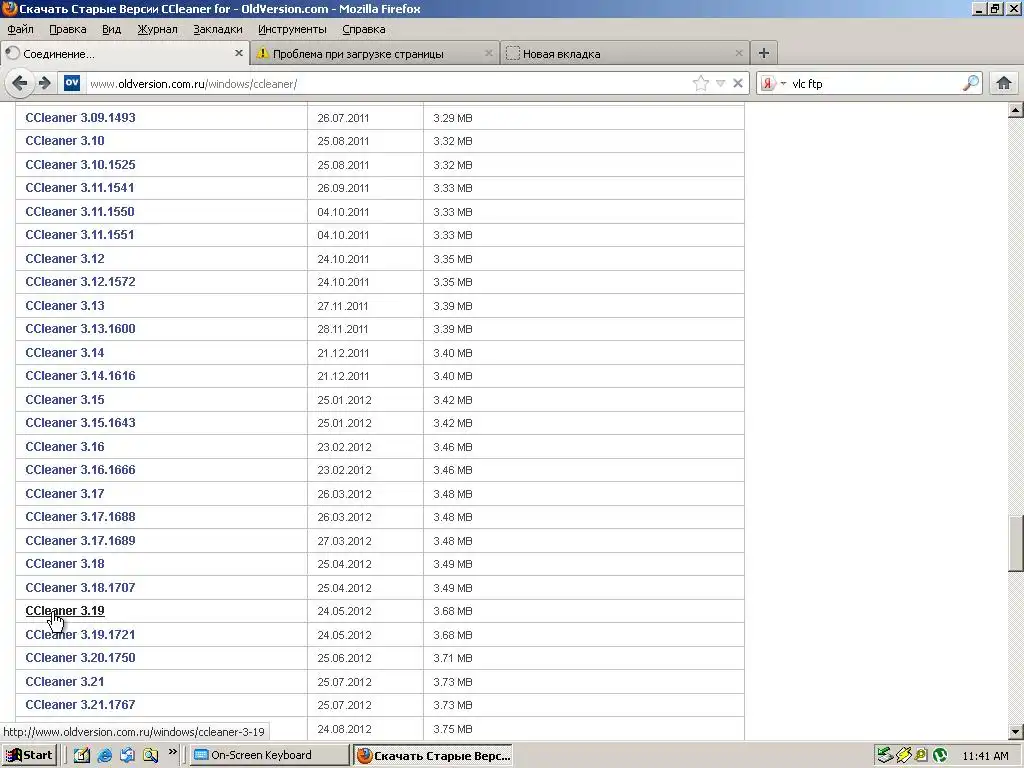
Task: Open the CCleaner 3.11.1551 link
Action: pos(80,234)
